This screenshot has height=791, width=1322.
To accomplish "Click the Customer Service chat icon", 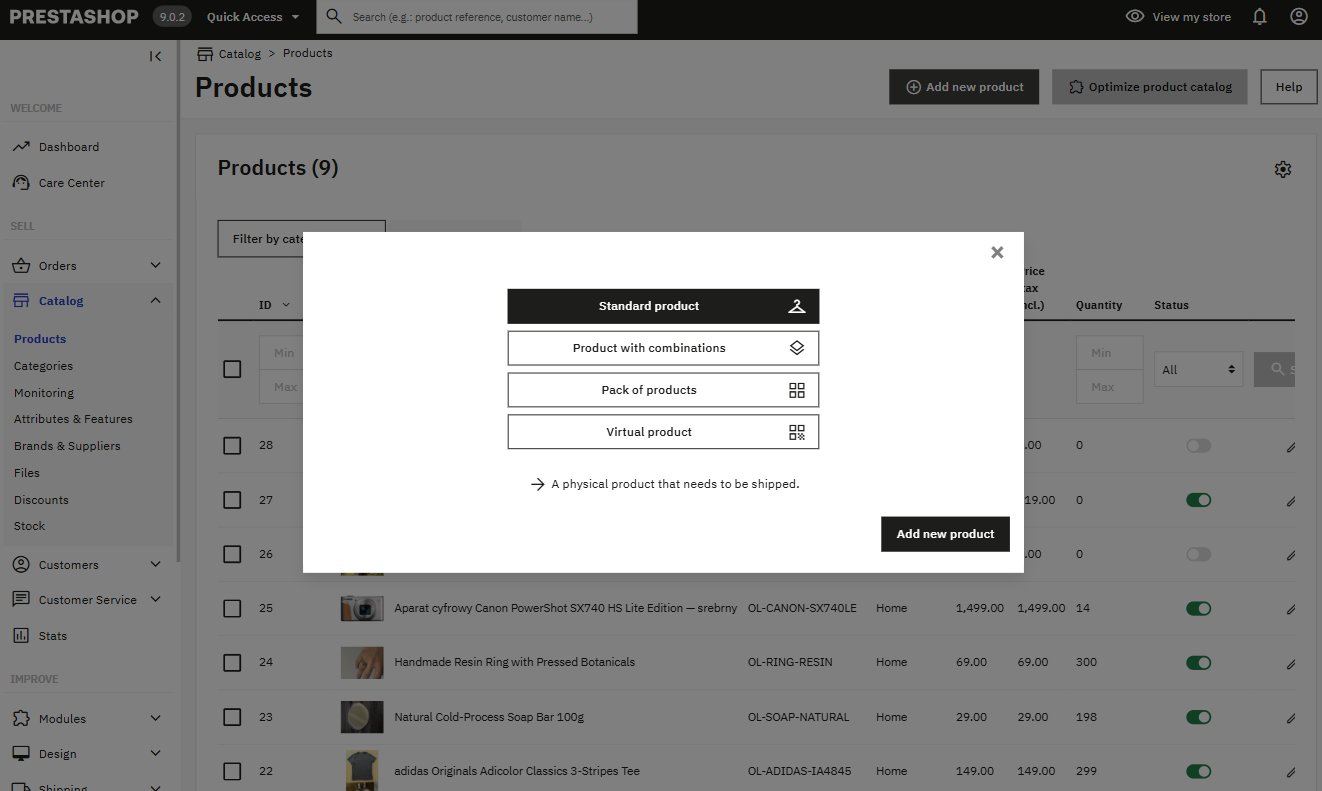I will click(x=21, y=600).
